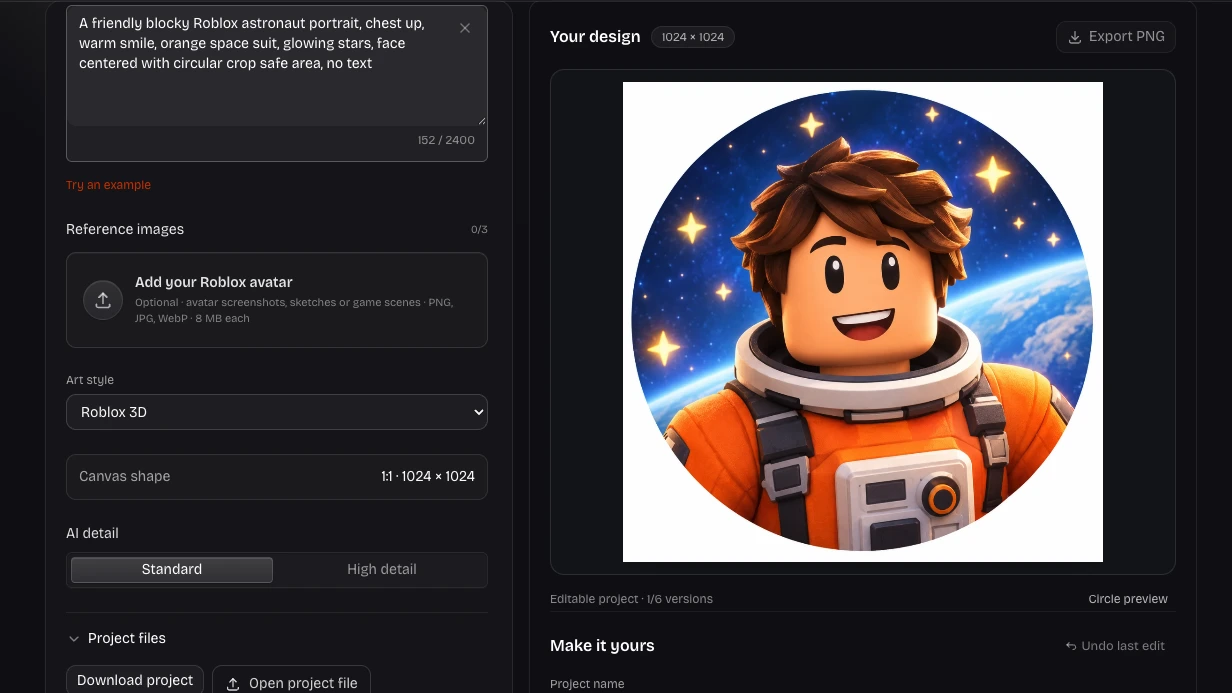Click the upload icon in Open project file
Screen dimensions: 1232x693
pos(233,684)
